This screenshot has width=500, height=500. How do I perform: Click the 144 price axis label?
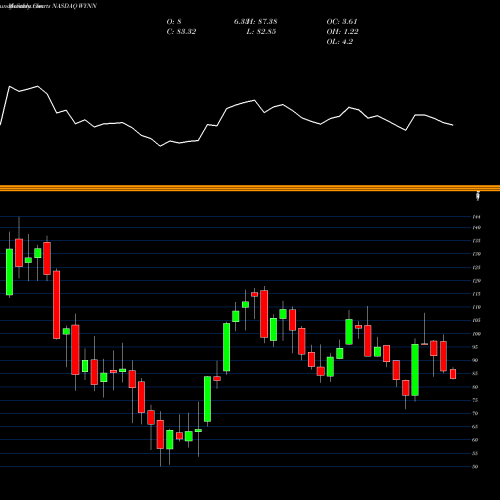click(x=477, y=217)
